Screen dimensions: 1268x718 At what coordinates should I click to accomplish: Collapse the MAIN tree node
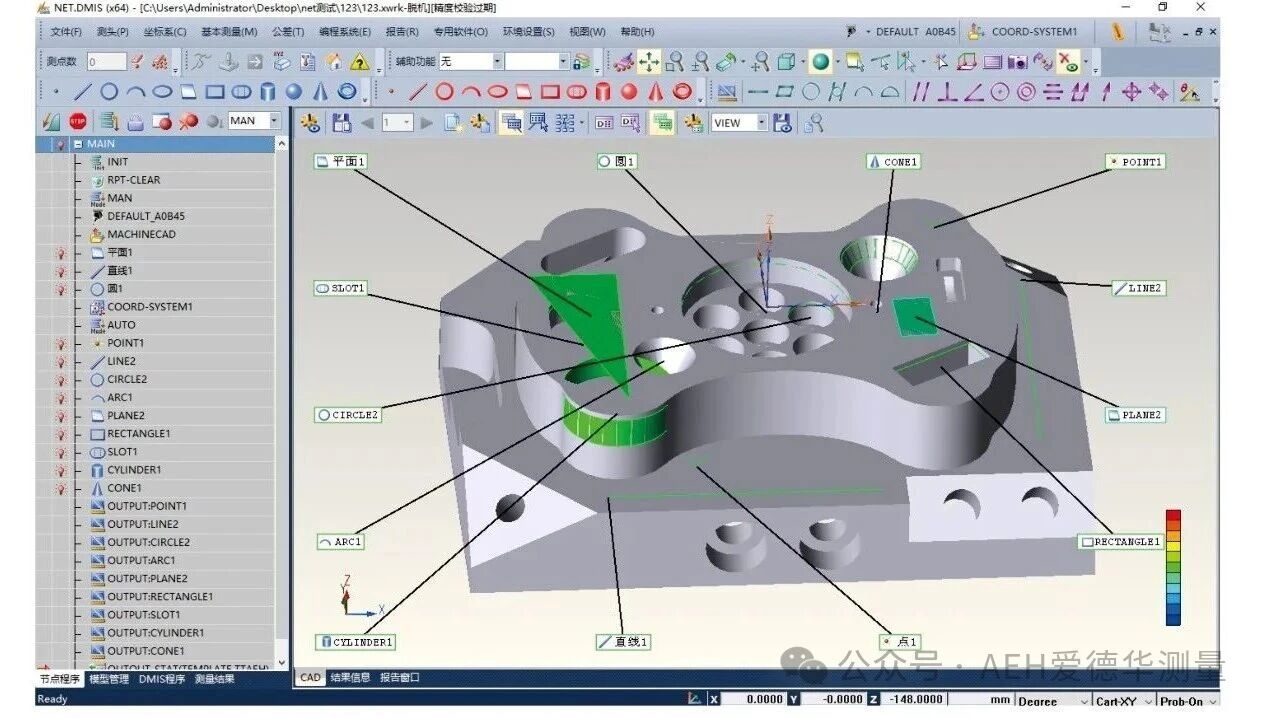(77, 144)
